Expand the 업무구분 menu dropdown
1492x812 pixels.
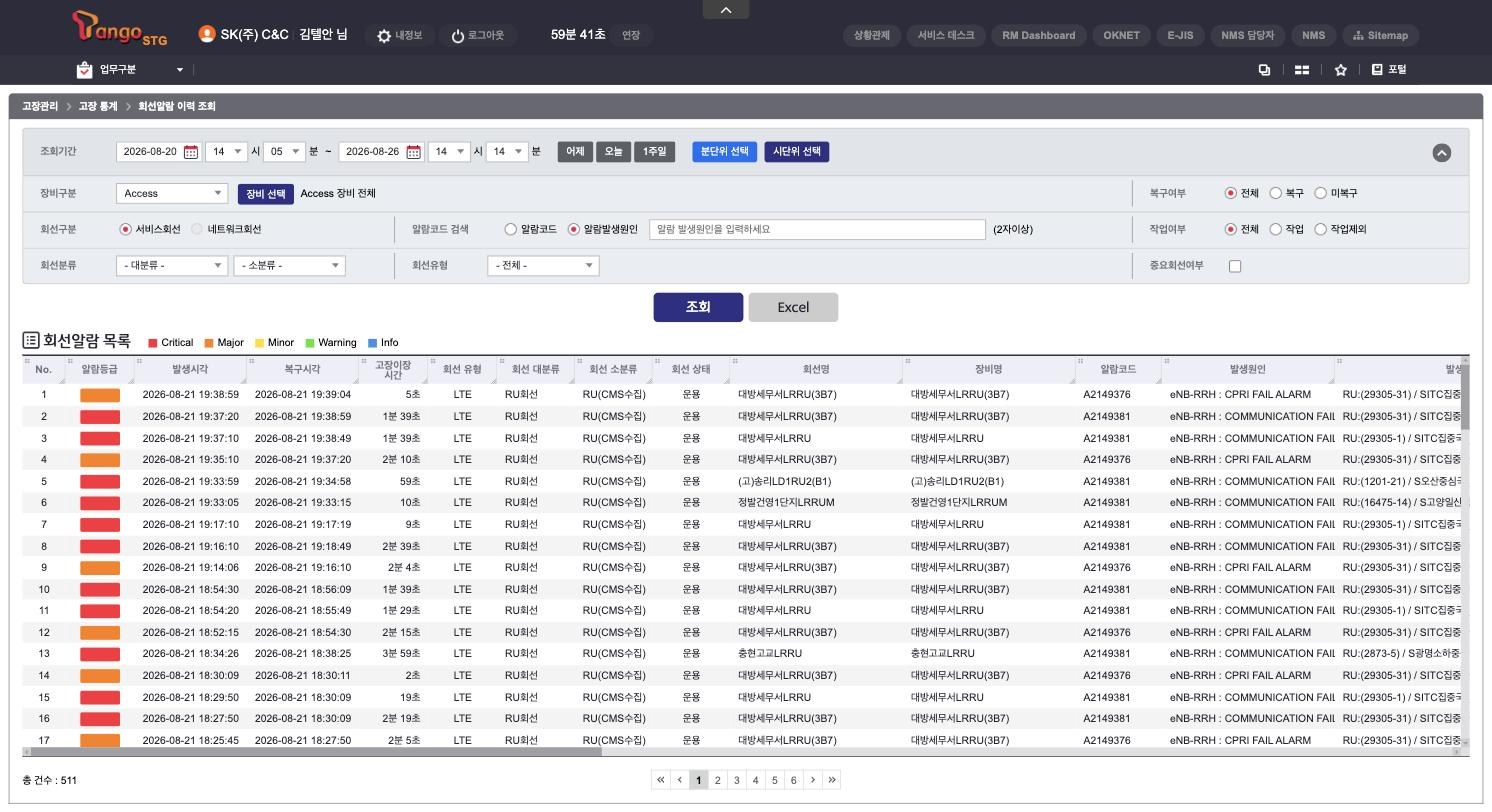click(180, 70)
